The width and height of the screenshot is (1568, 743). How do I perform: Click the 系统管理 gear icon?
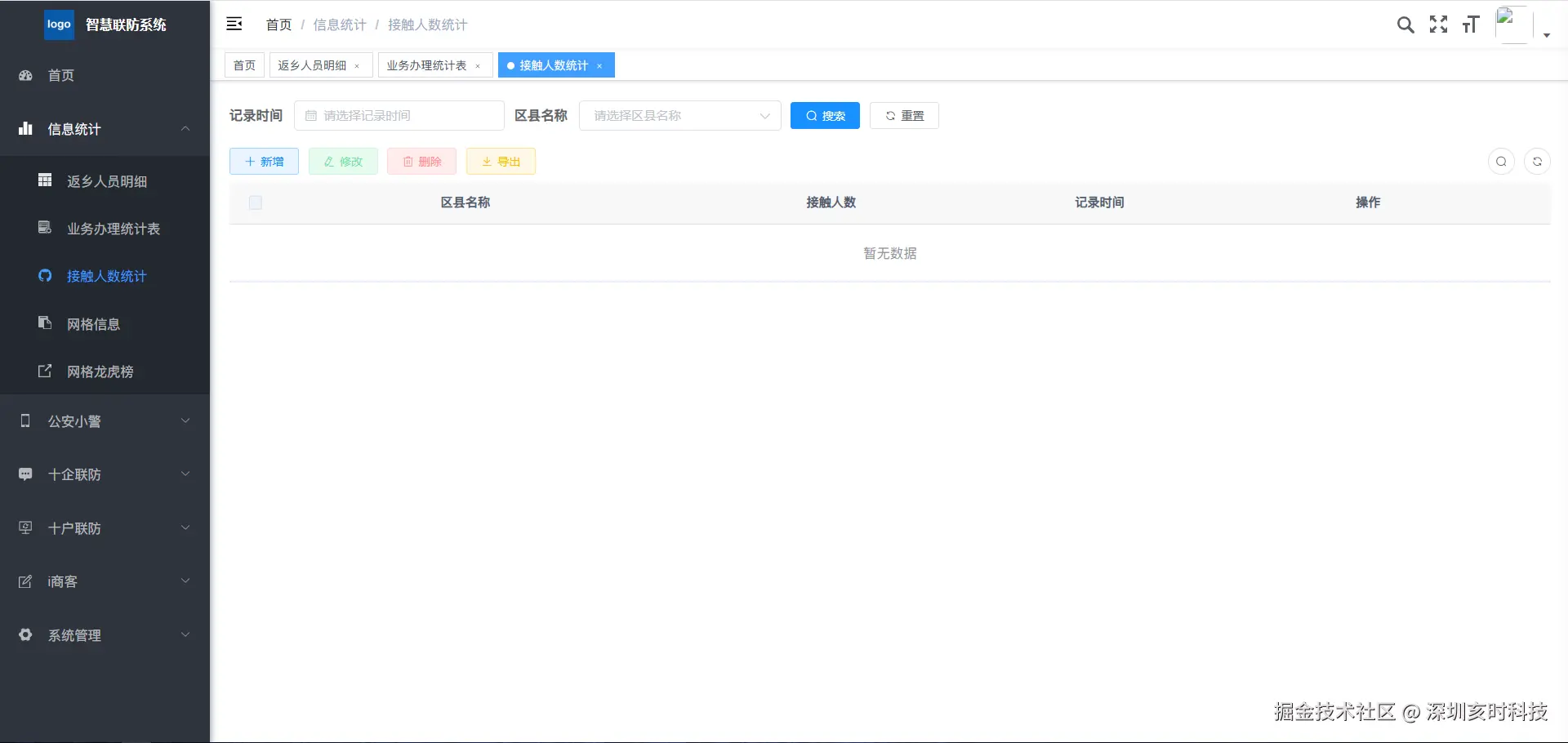coord(25,634)
